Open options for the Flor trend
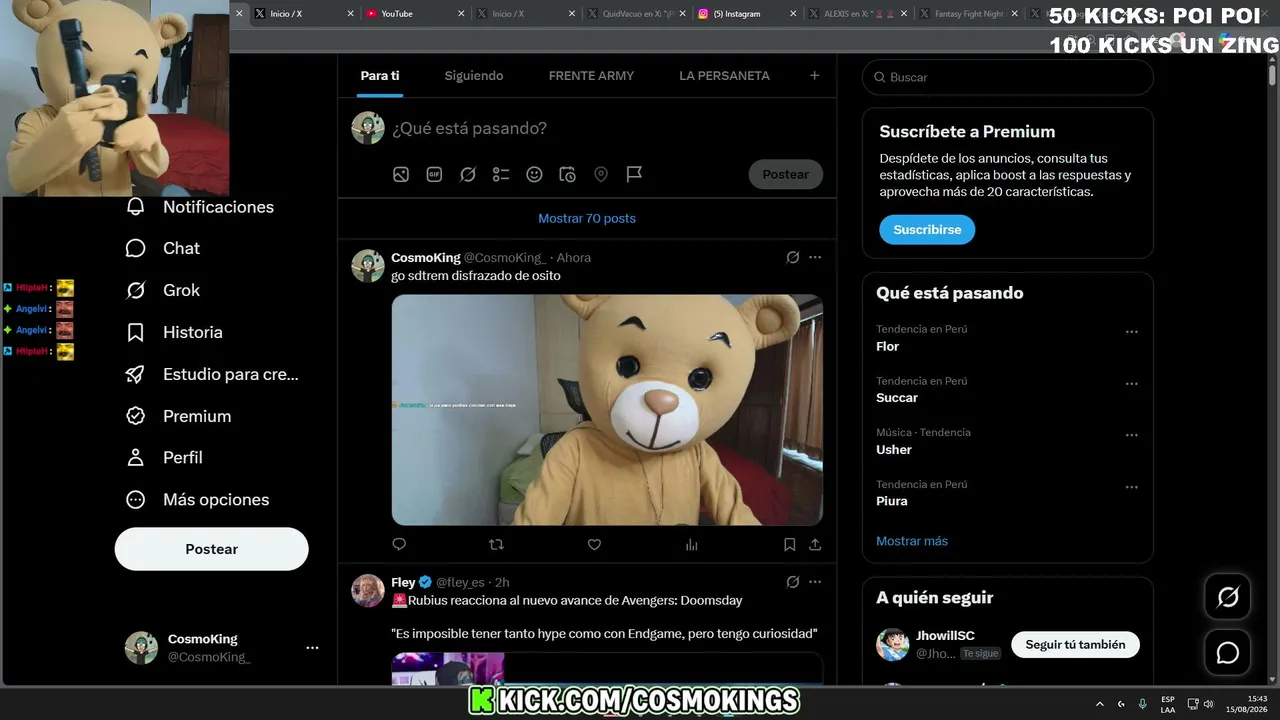Screen dimensions: 1280x720 (x=1131, y=332)
